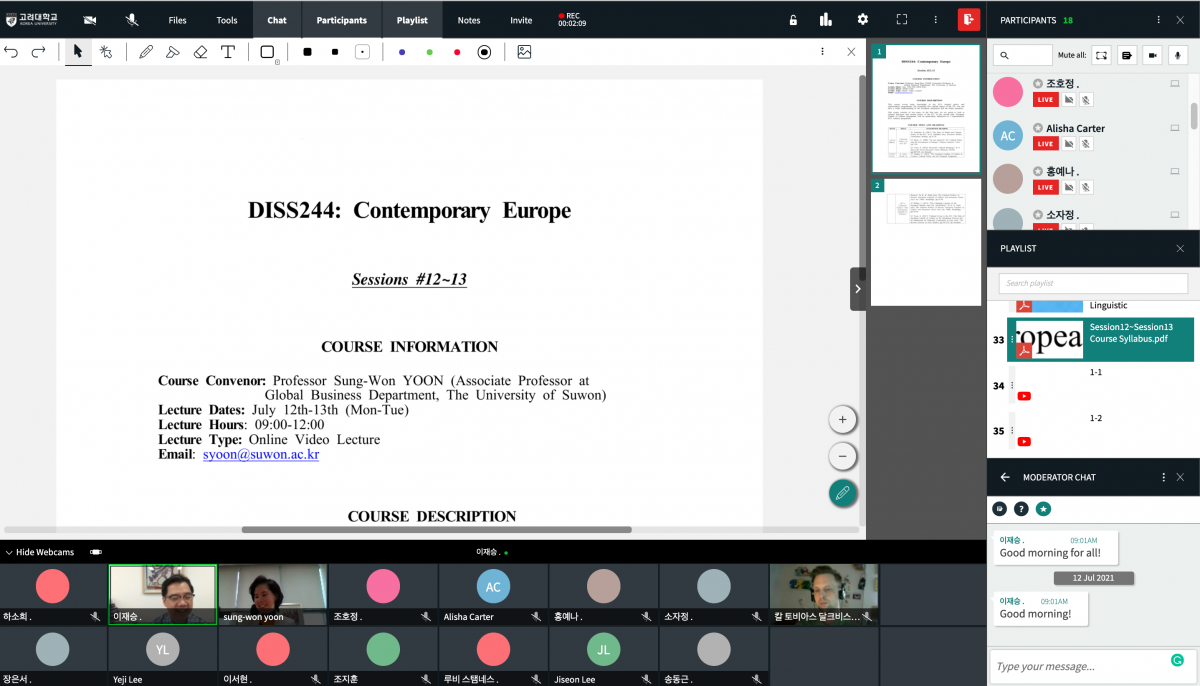Open Participants panel three-dot menu
This screenshot has height=686, width=1200.
click(x=1158, y=20)
